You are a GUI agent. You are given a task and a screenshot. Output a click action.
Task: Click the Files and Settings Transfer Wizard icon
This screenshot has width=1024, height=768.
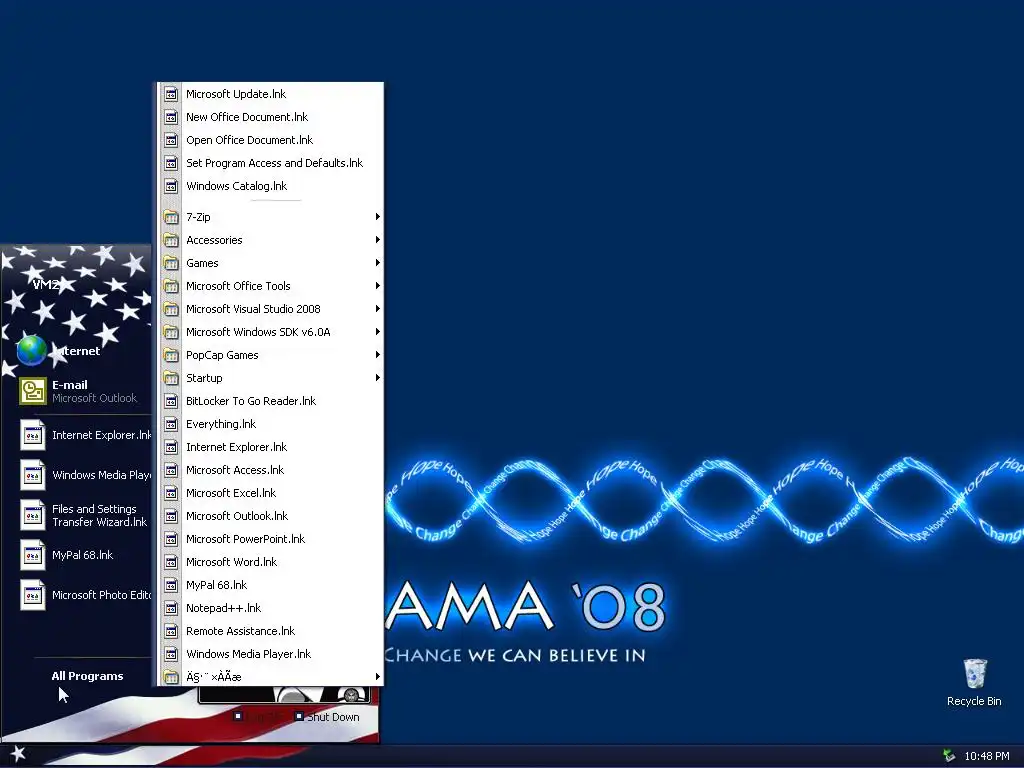coord(32,515)
